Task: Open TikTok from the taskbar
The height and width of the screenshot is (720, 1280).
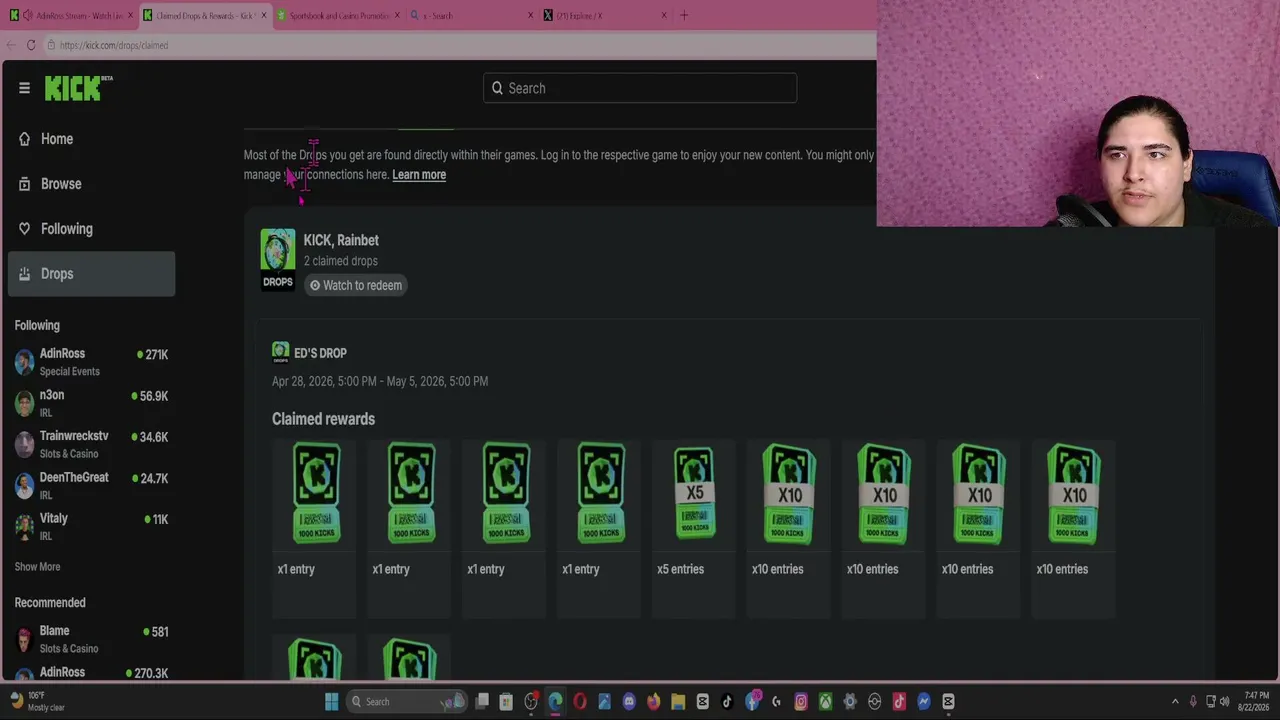Action: pyautogui.click(x=727, y=701)
